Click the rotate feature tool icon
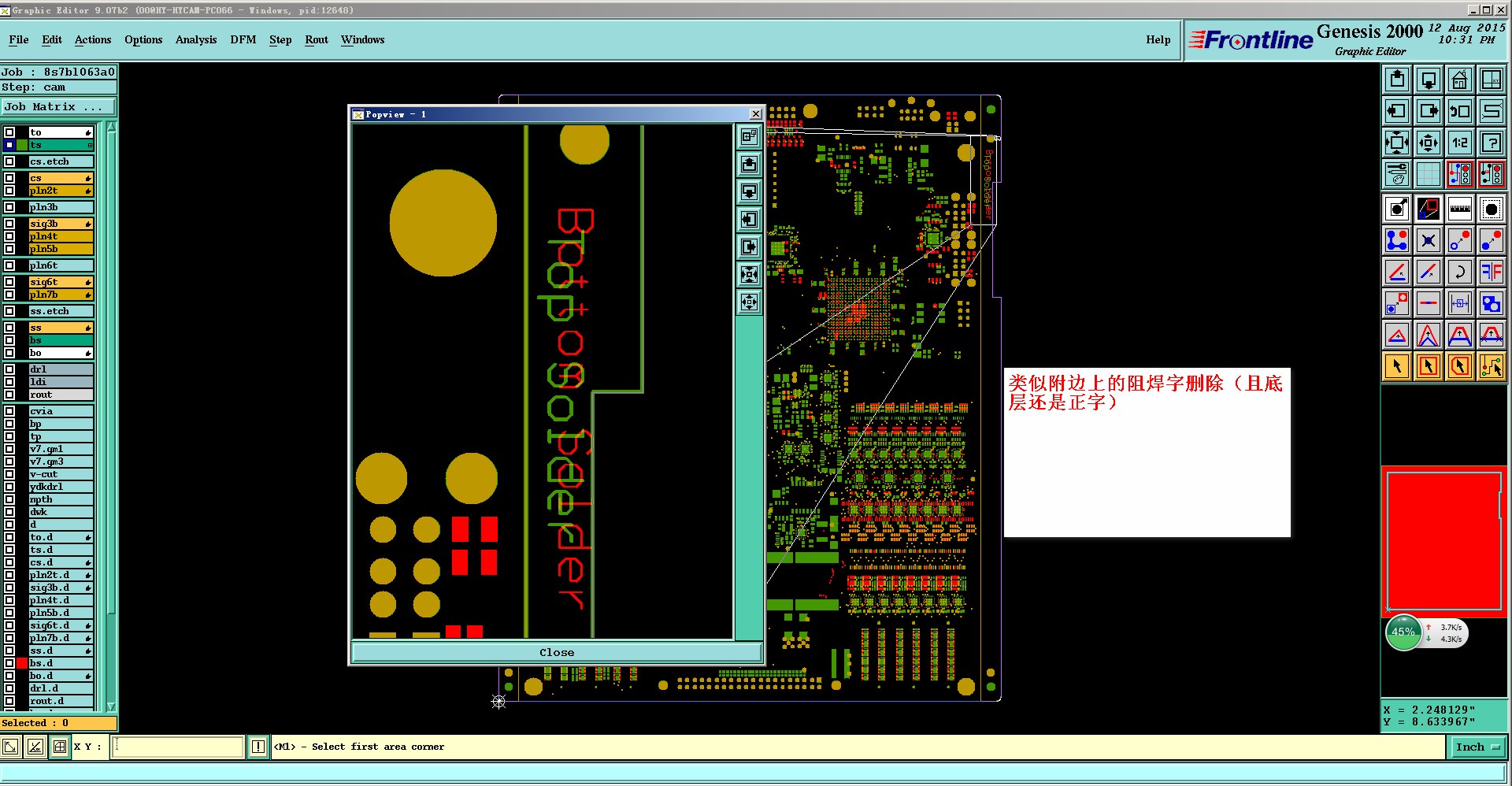Screen dimensions: 1512x786 click(1459, 272)
